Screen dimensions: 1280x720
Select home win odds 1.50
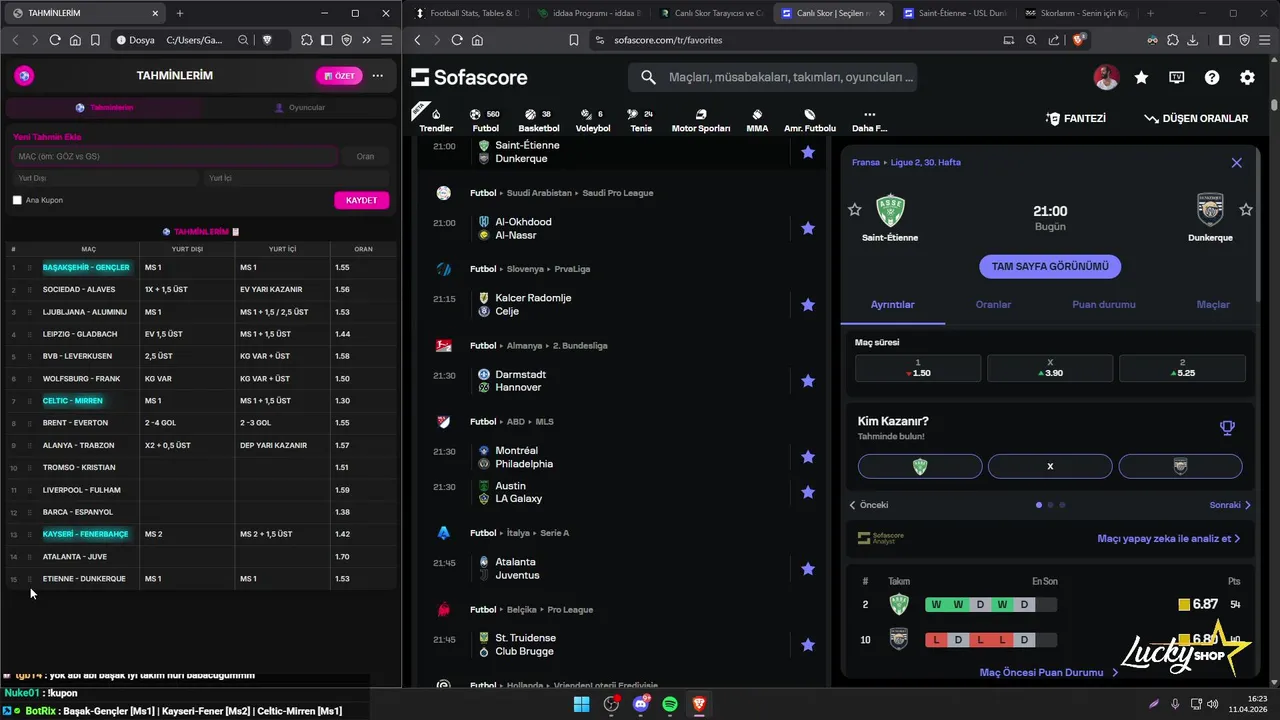[x=918, y=368]
